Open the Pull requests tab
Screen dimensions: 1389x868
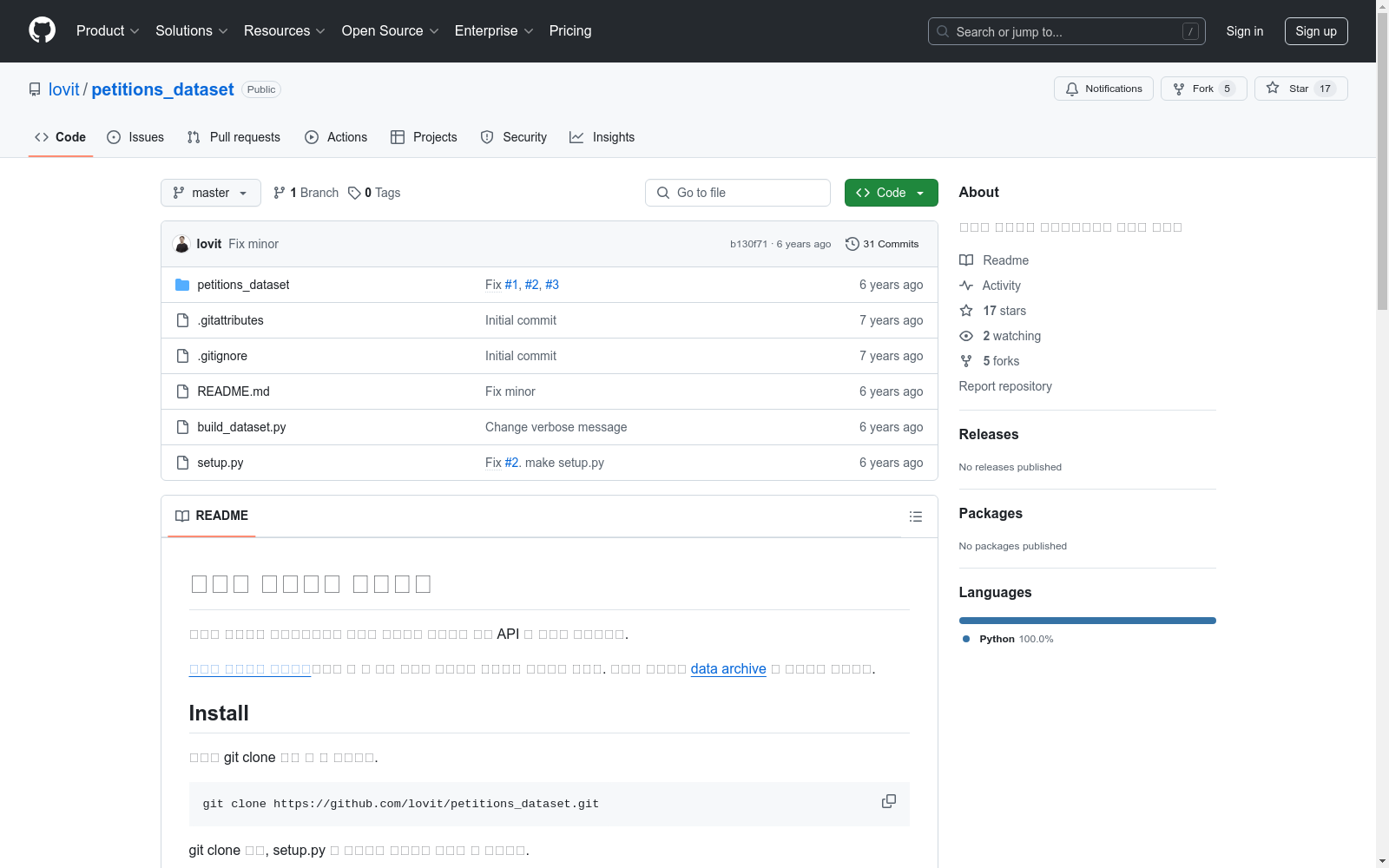pyautogui.click(x=234, y=137)
